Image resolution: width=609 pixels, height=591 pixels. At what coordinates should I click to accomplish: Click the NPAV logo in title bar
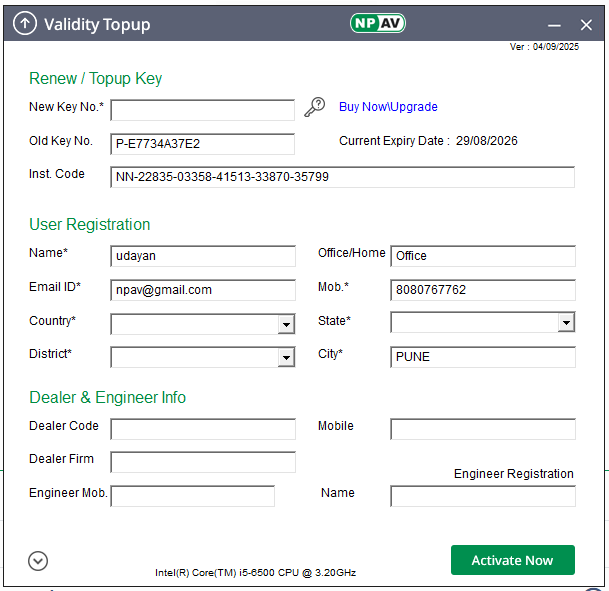coord(377,23)
